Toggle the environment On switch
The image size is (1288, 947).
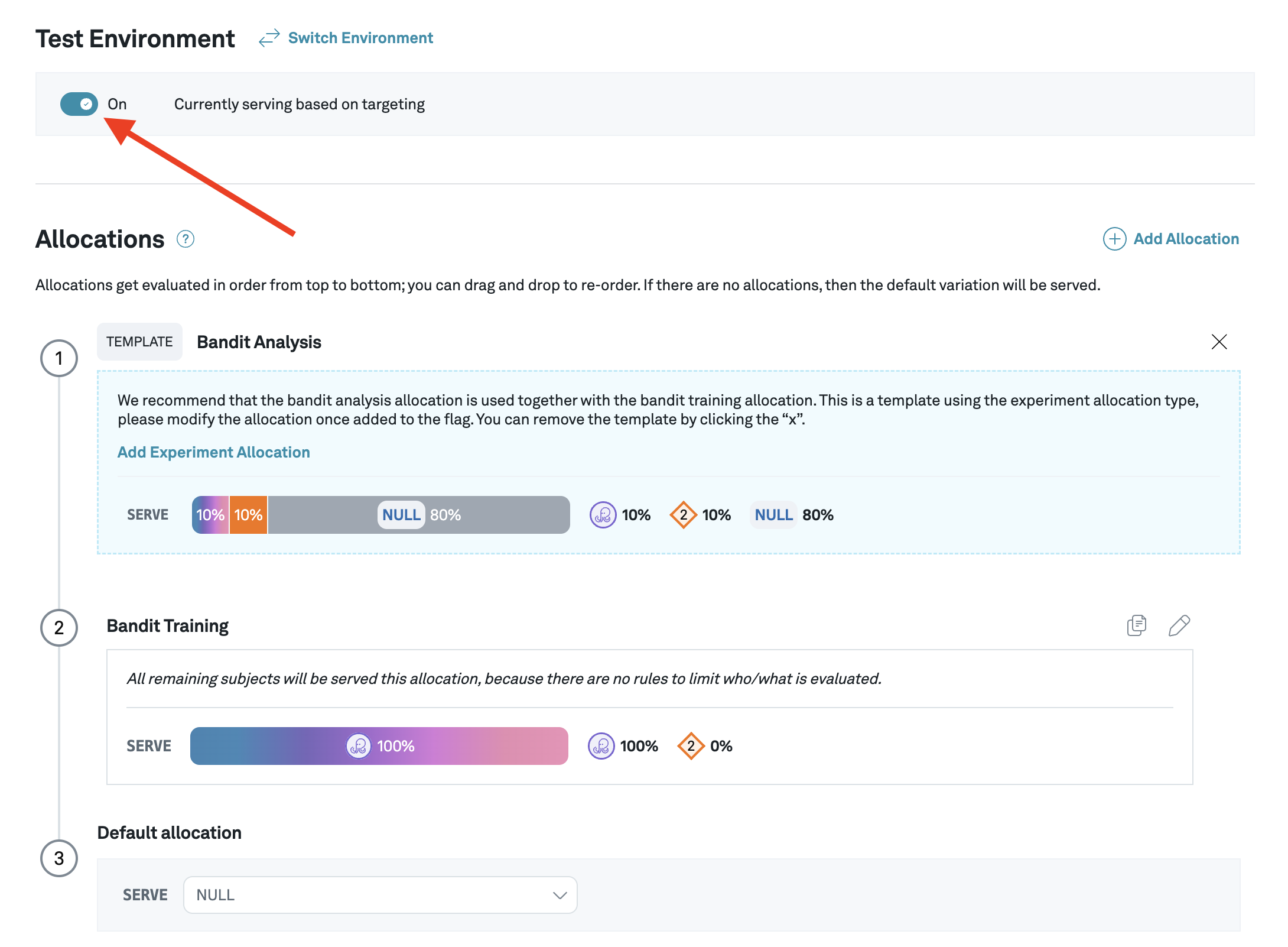point(79,104)
